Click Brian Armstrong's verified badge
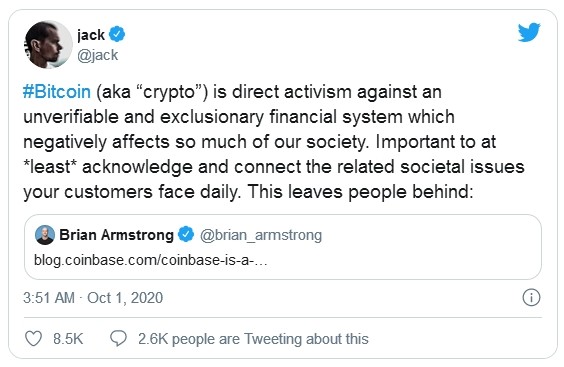 point(186,234)
